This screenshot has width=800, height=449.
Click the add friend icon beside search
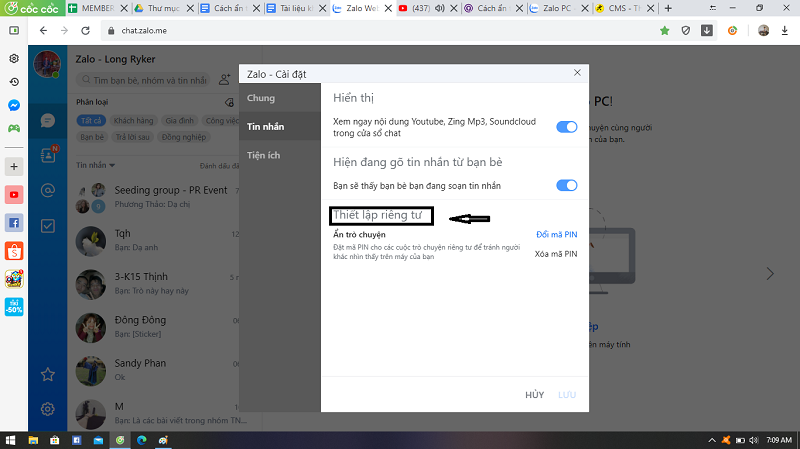pos(224,80)
